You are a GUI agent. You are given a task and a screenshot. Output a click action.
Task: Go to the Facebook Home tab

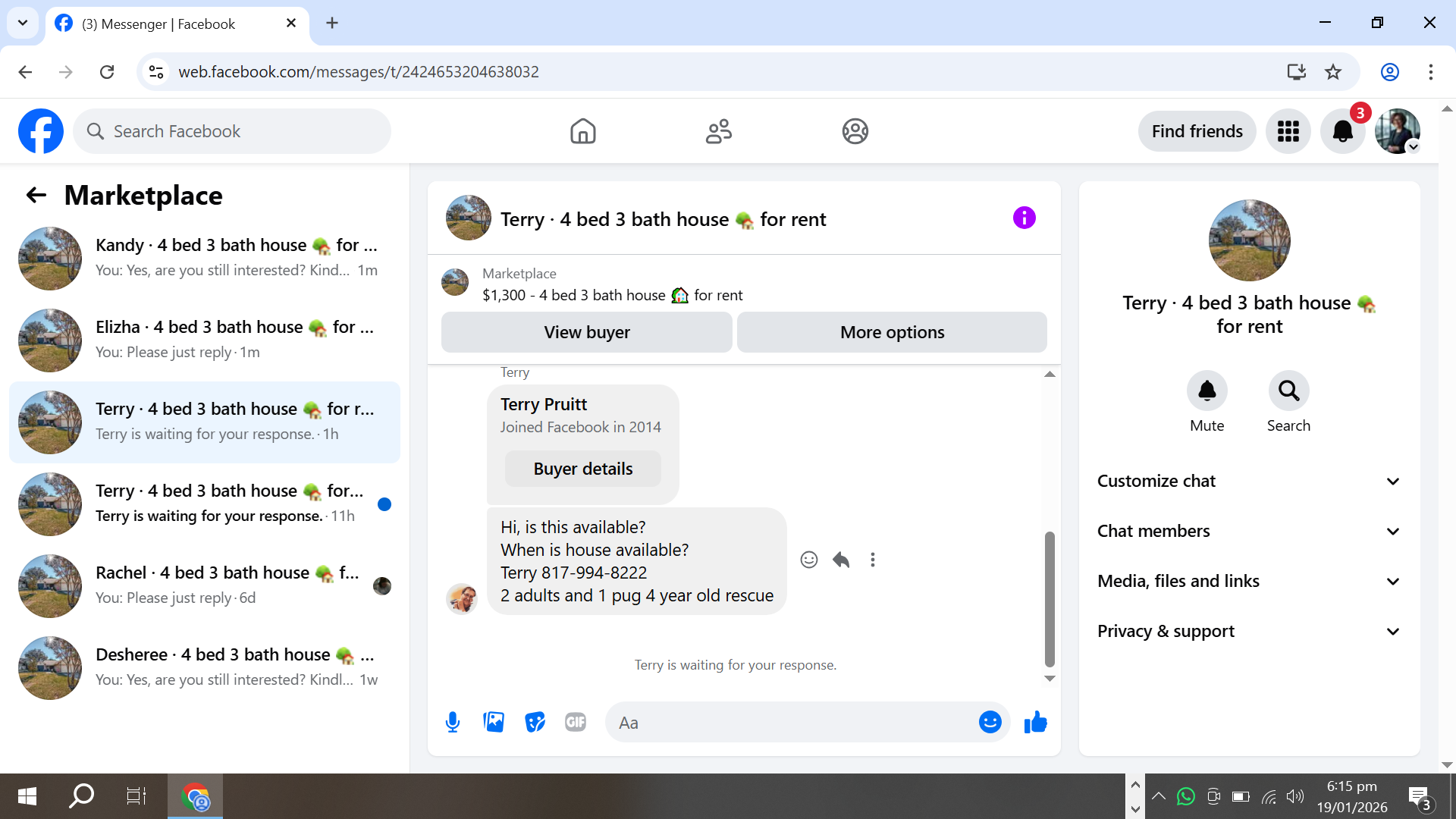click(x=582, y=131)
